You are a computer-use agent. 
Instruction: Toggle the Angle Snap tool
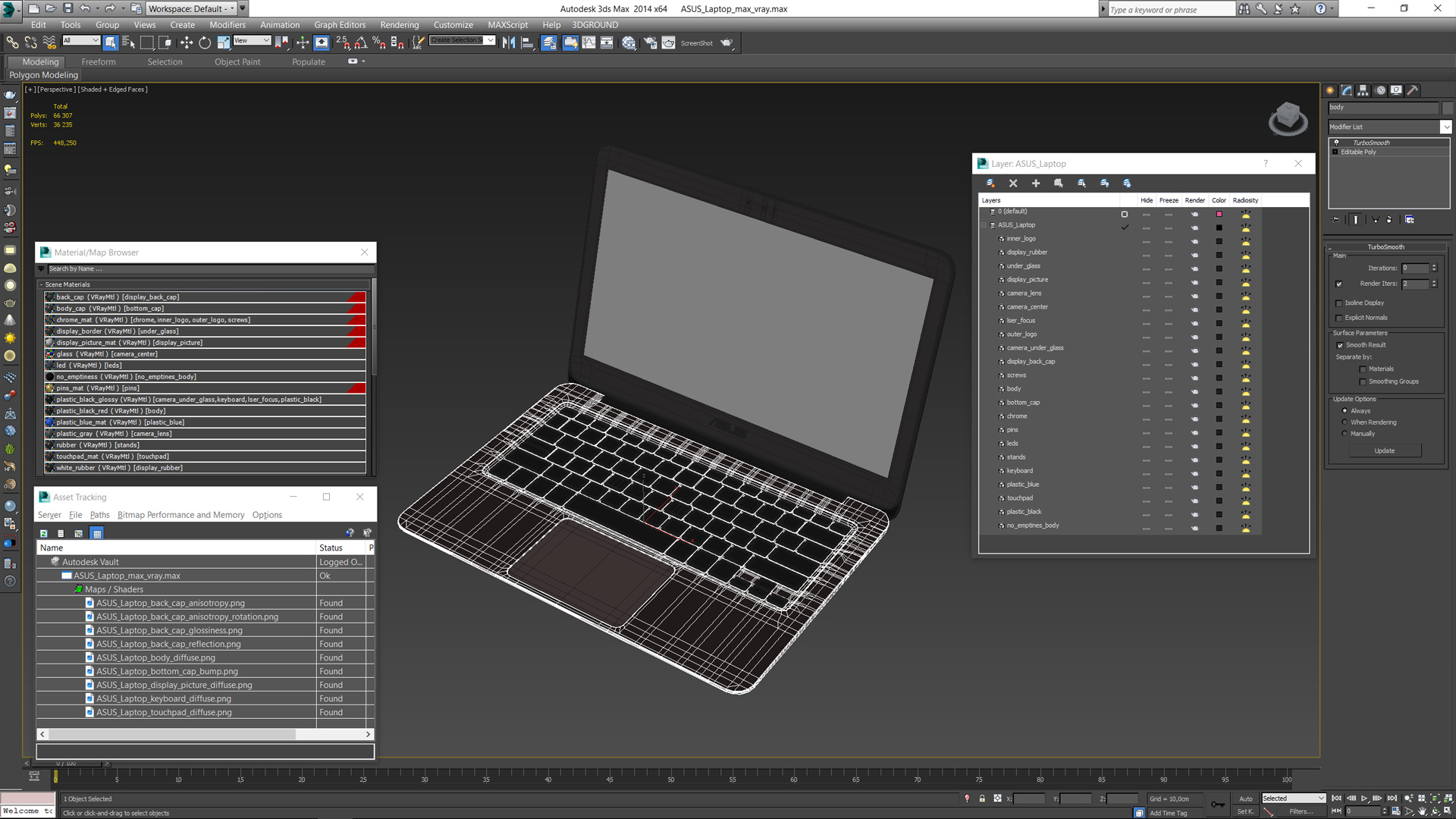(361, 42)
